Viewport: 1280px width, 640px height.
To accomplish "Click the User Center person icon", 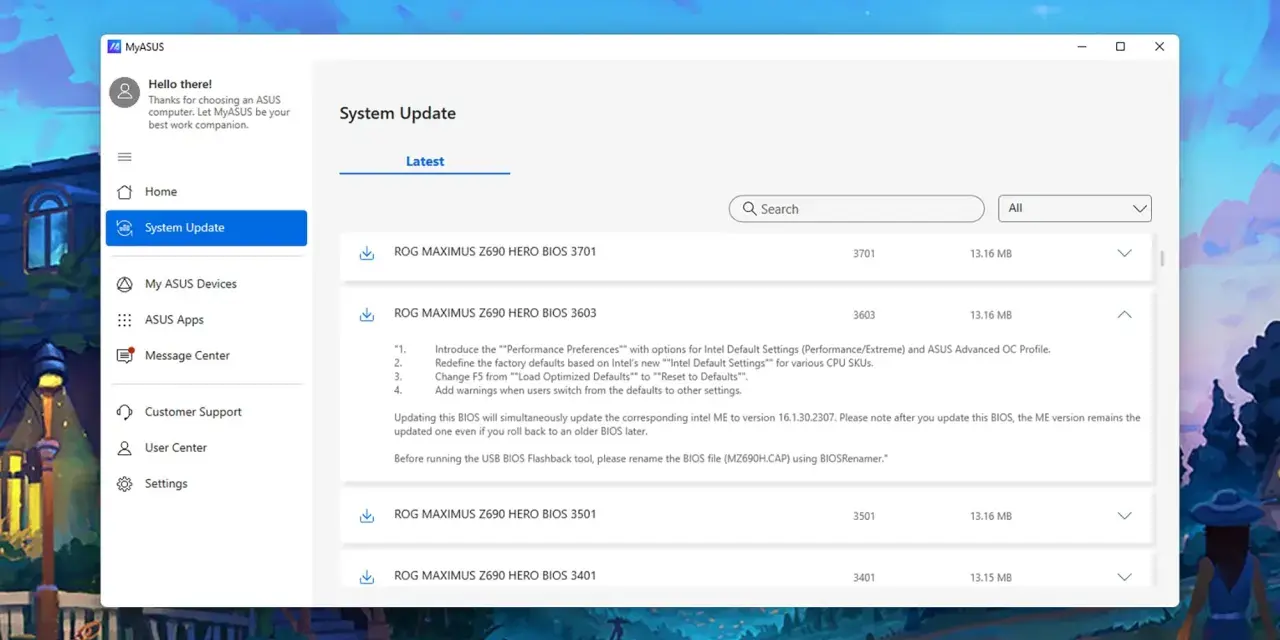I will [x=125, y=448].
